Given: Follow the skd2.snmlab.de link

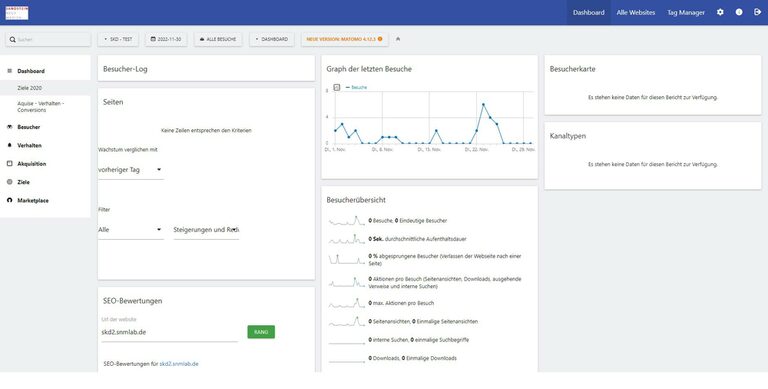Looking at the screenshot, I should pos(179,364).
